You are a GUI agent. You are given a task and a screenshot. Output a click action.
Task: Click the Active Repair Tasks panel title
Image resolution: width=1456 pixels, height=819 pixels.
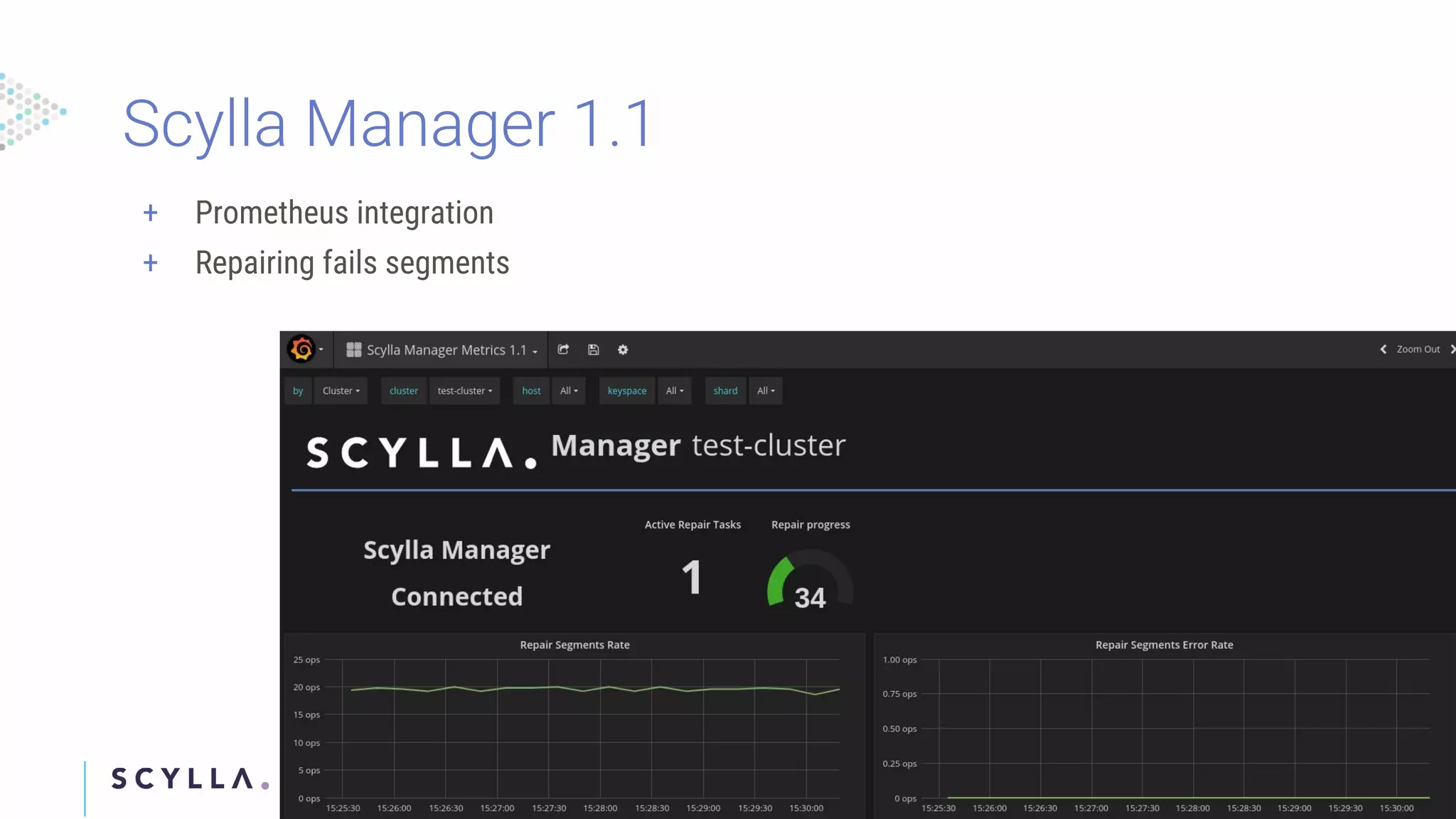(692, 525)
